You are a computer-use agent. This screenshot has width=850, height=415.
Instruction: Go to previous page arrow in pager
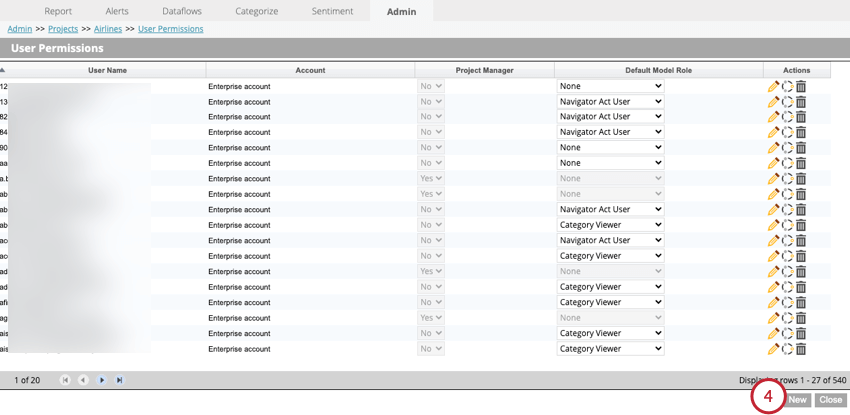pyautogui.click(x=83, y=380)
